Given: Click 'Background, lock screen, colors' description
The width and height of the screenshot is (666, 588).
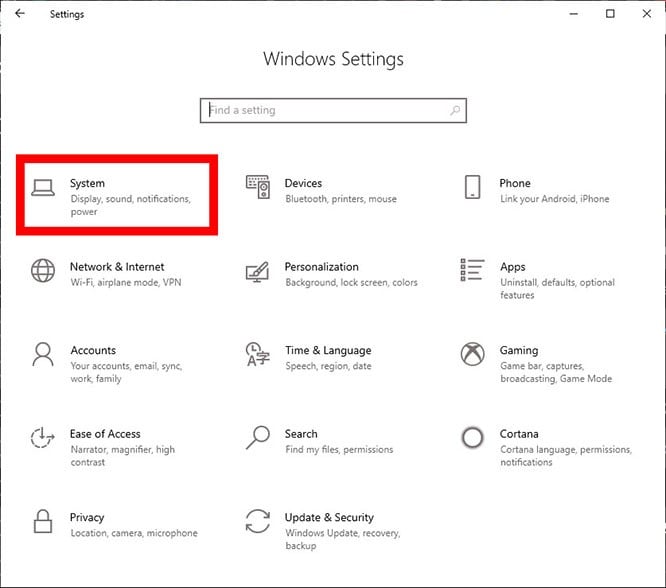Looking at the screenshot, I should pos(351,283).
